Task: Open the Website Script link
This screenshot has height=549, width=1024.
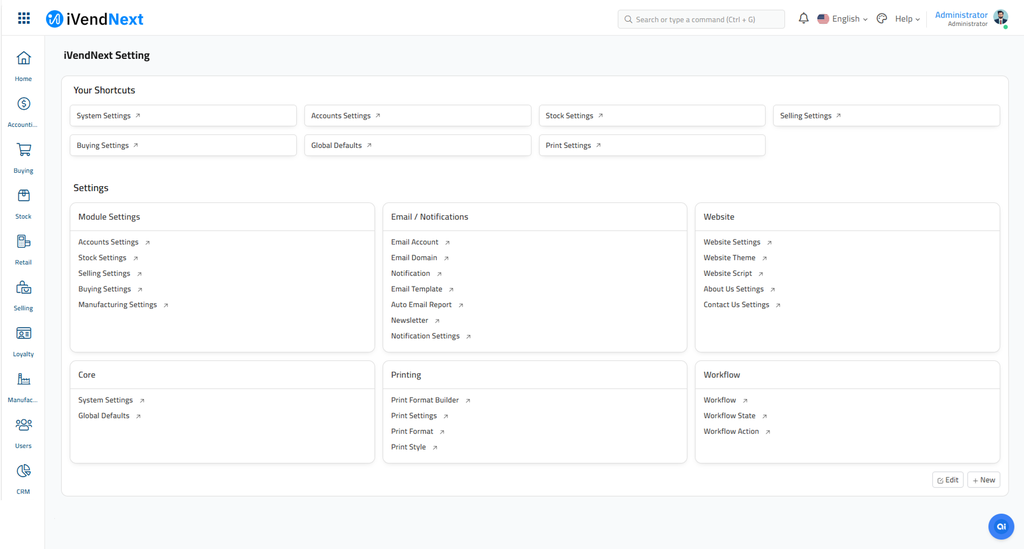Action: (728, 274)
